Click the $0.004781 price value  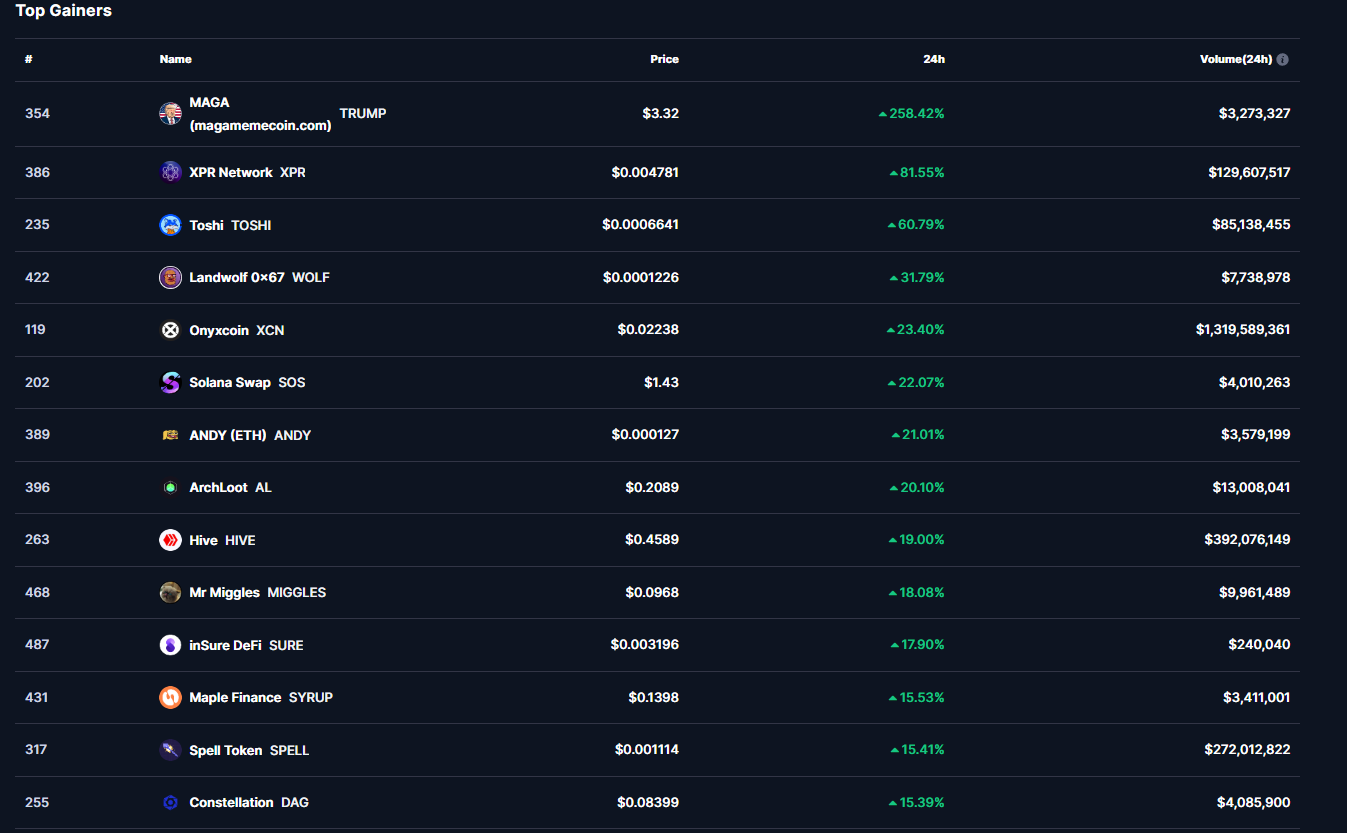point(646,172)
